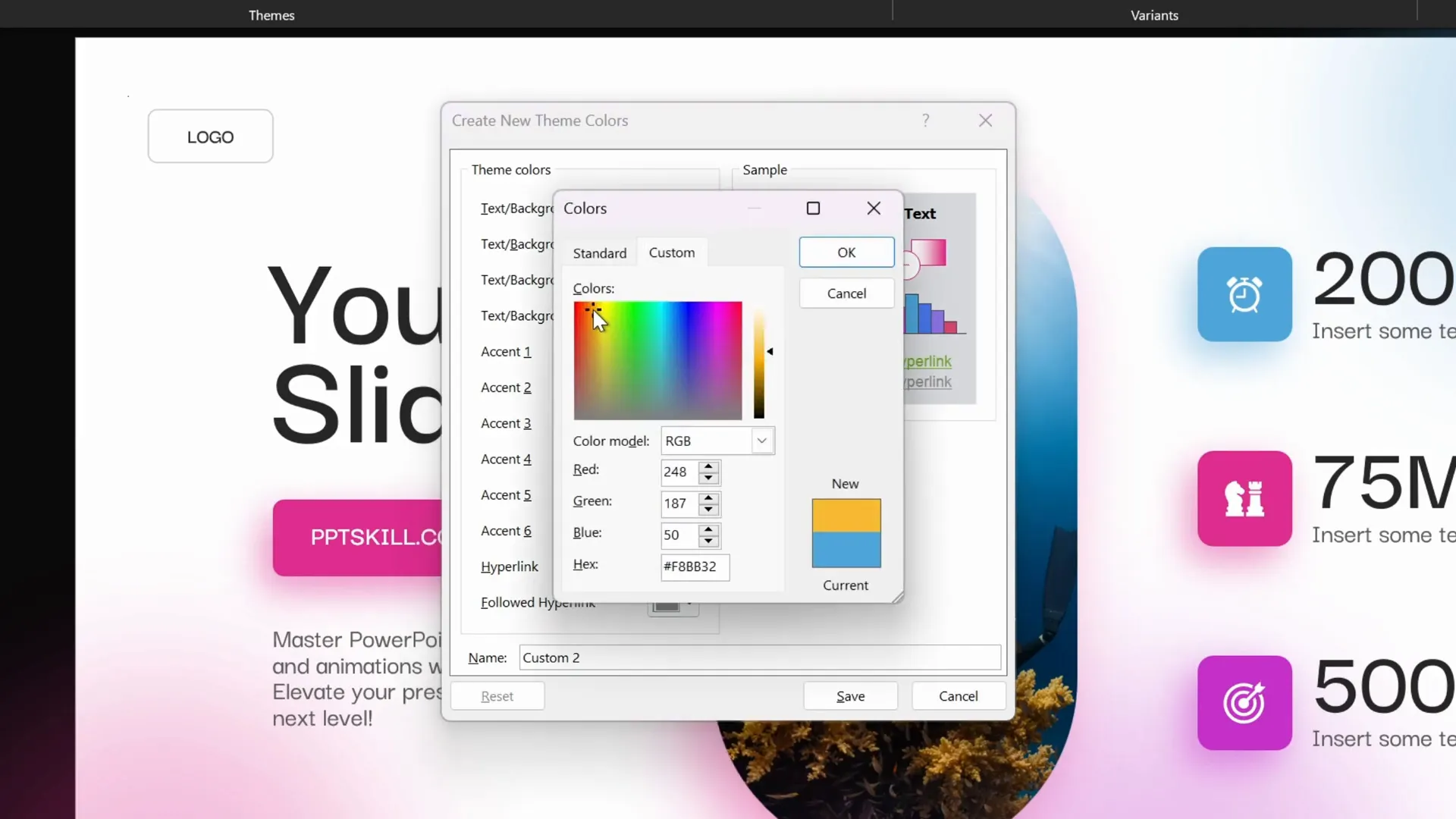Pick a color in the spectrum field
This screenshot has height=819, width=1456.
[657, 360]
